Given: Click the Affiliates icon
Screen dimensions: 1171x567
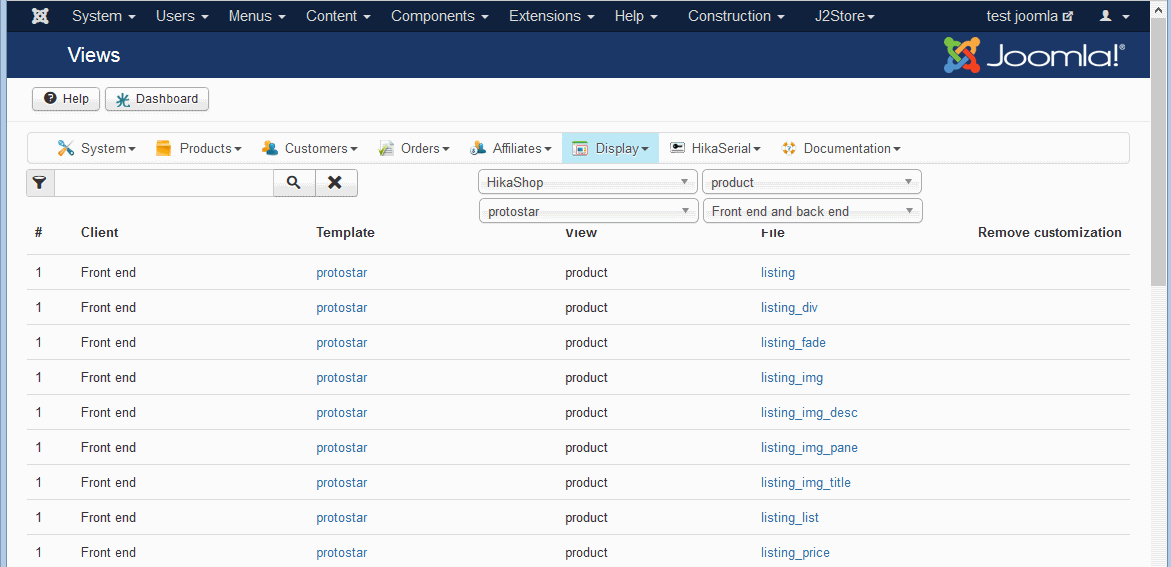Looking at the screenshot, I should point(478,148).
